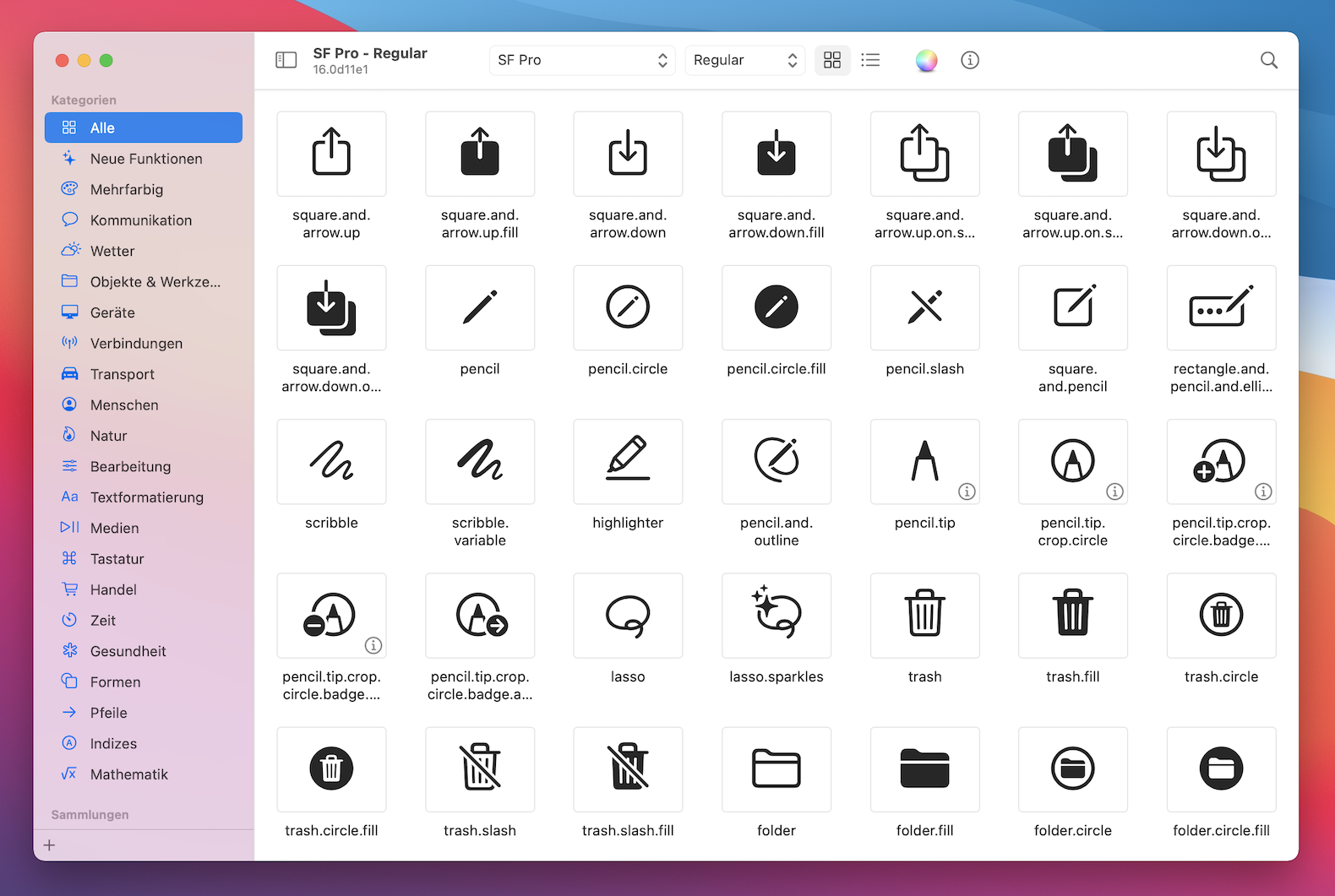The width and height of the screenshot is (1335, 896).
Task: Choose the square.and.arrow.up symbol
Action: click(x=331, y=154)
